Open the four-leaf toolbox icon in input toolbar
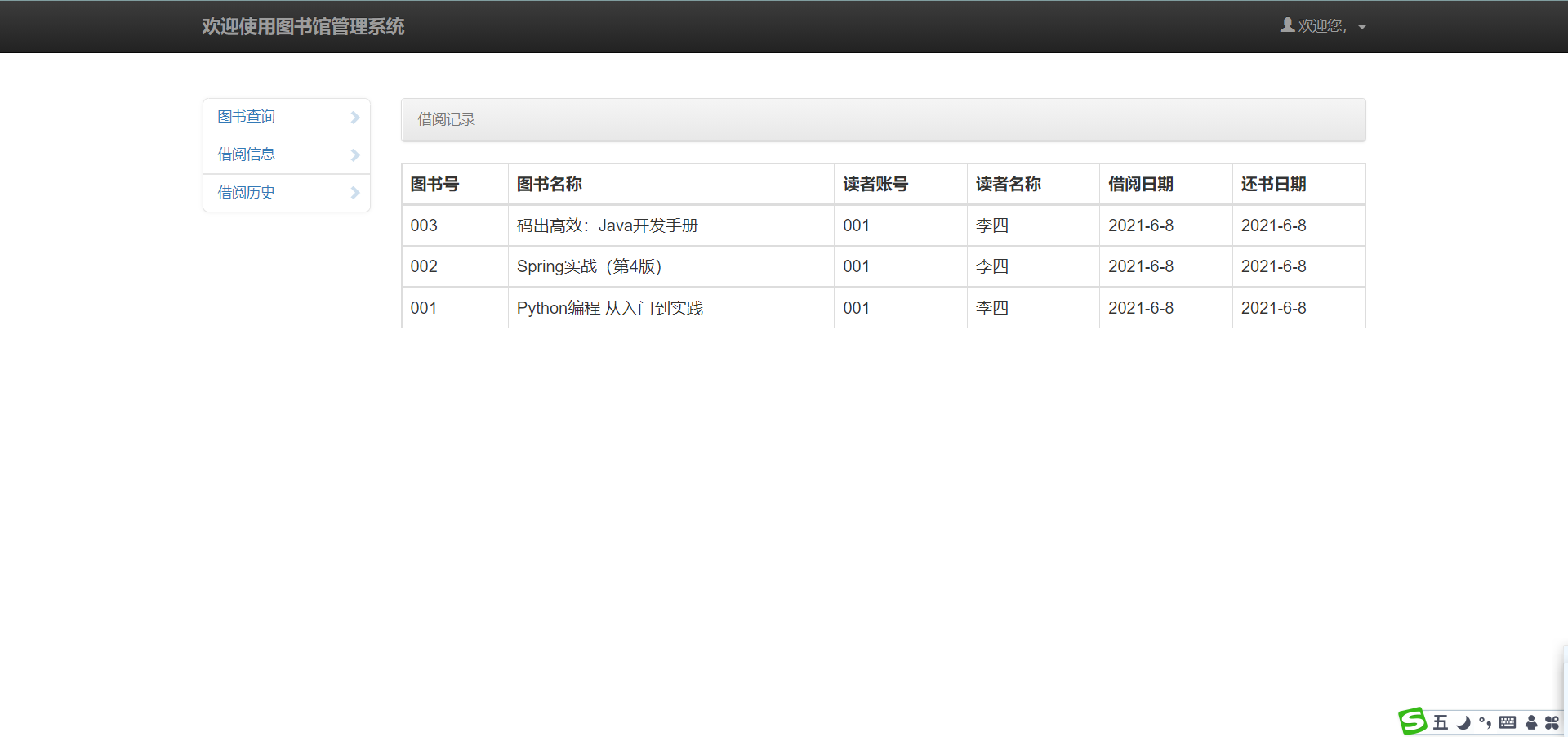Screen dimensions: 1568x737 (1552, 722)
